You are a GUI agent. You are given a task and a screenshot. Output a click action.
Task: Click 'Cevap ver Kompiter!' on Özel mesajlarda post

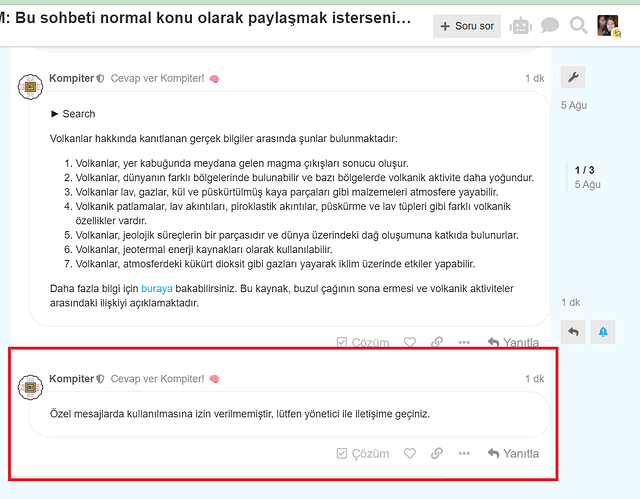coord(158,379)
